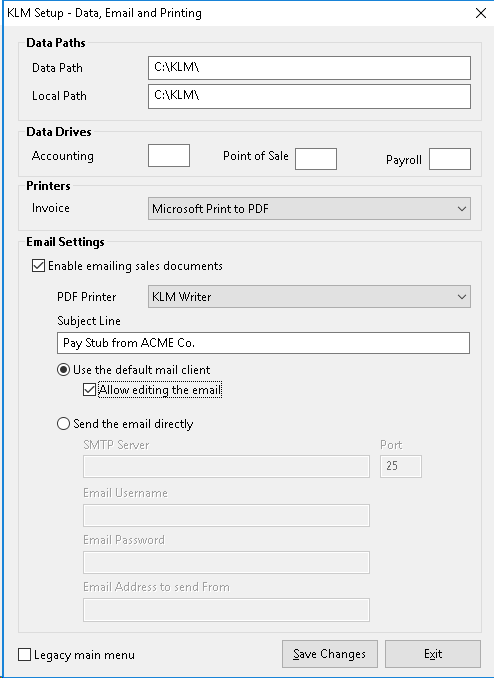Screen dimensions: 494x678
Task: Enable the Legacy main menu checkbox
Action: click(x=25, y=655)
